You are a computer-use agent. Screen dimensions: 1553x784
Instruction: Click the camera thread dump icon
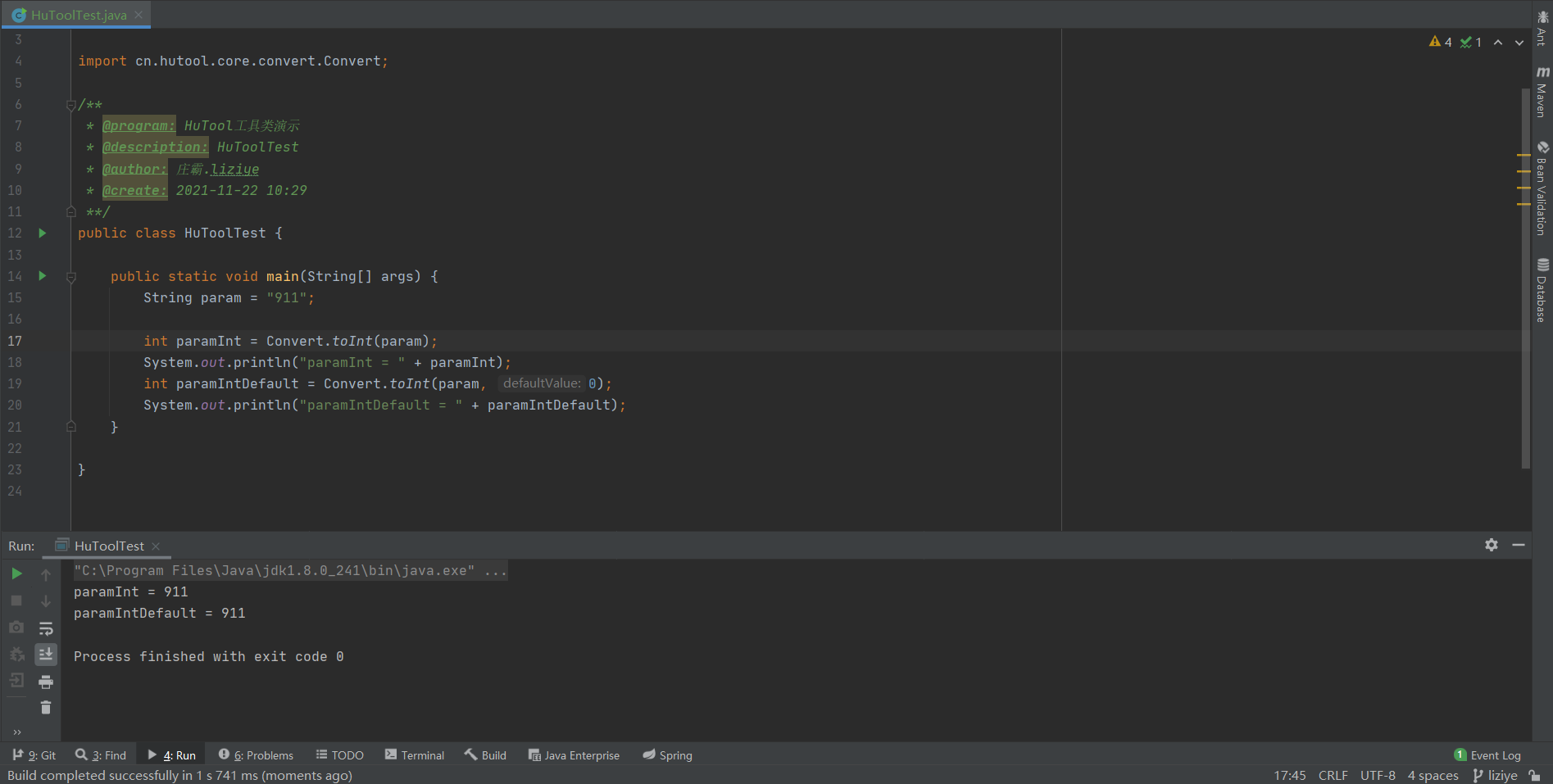click(x=16, y=628)
